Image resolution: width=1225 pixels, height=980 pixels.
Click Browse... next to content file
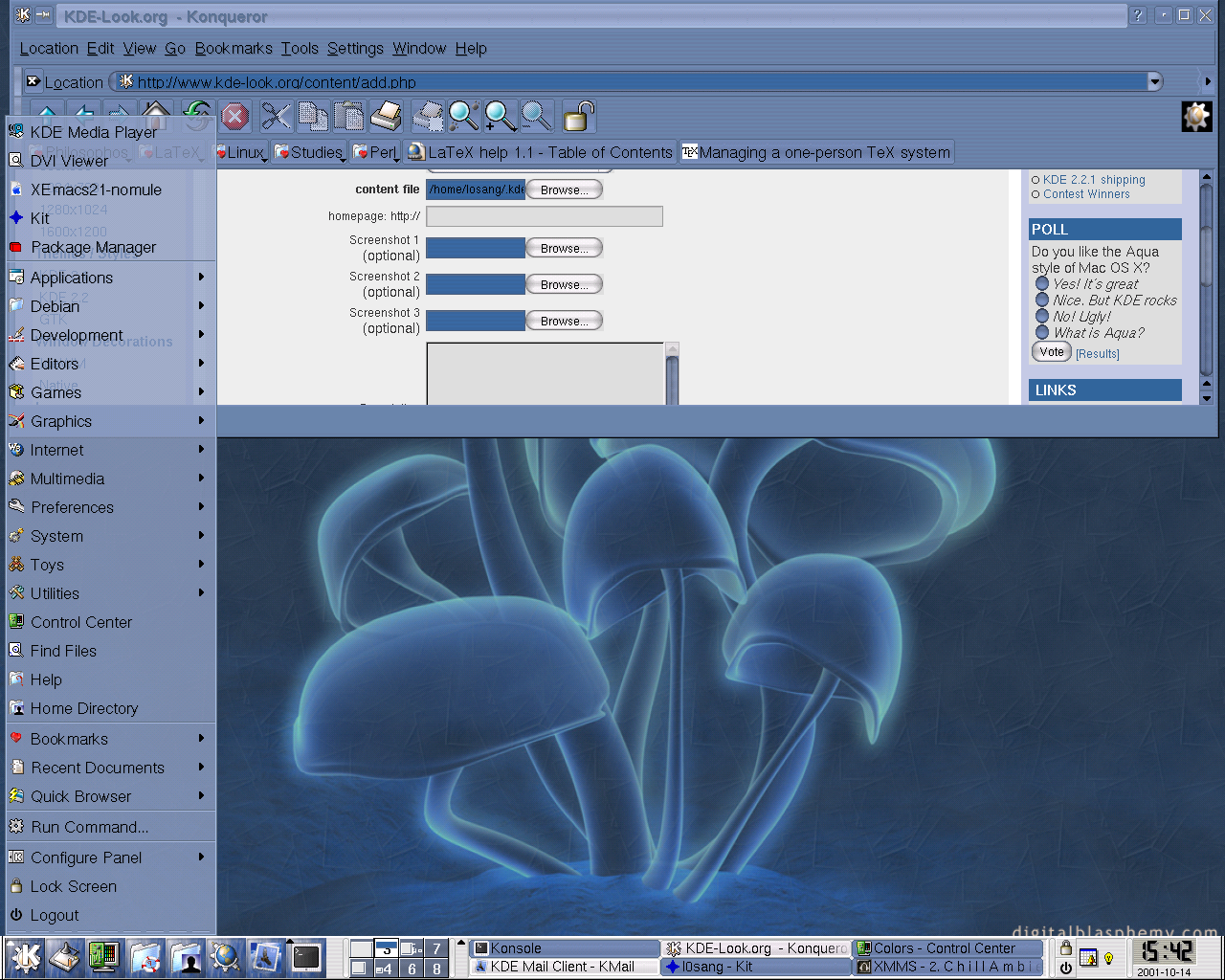(565, 189)
